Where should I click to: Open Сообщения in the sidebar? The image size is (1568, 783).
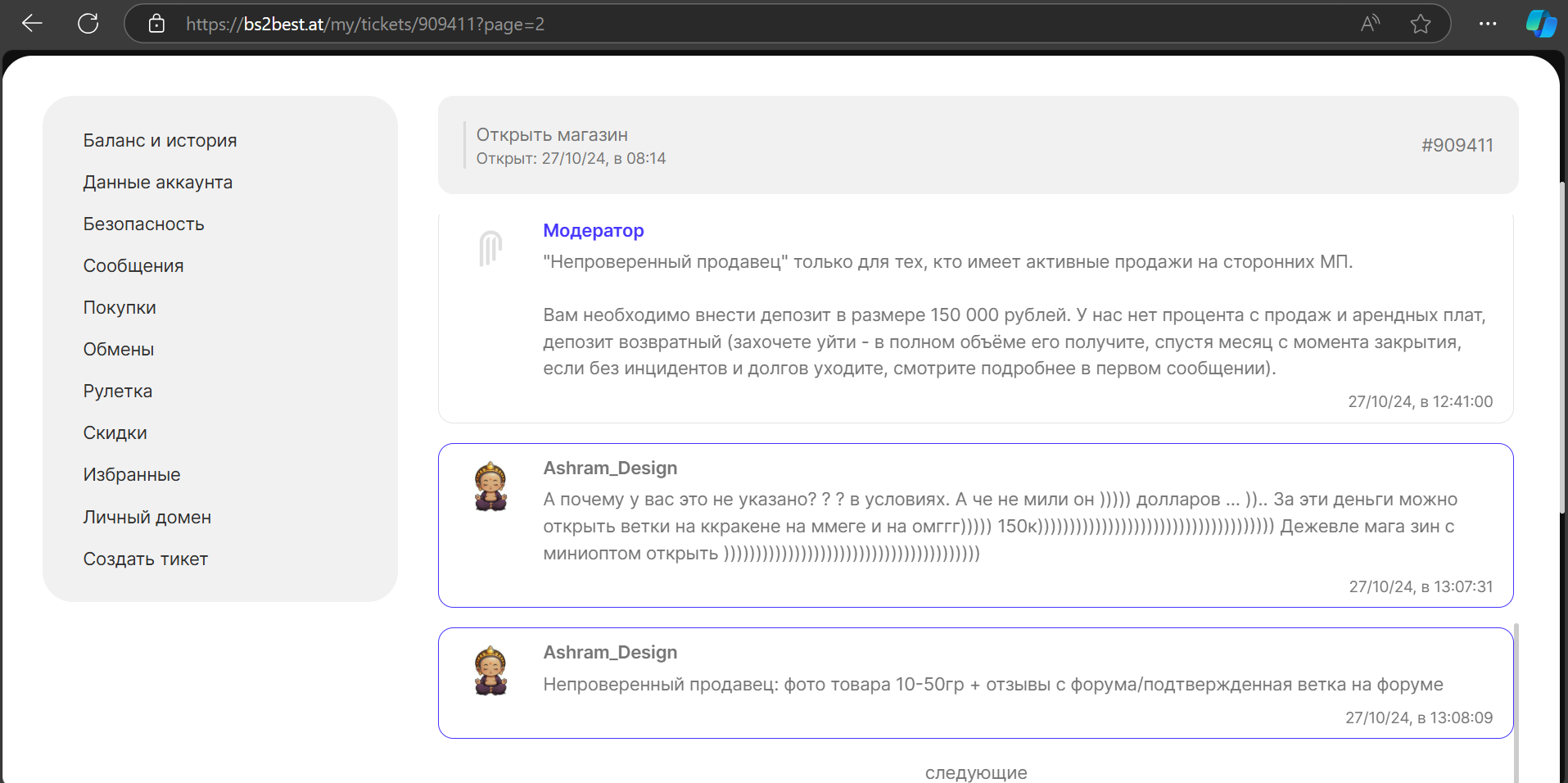pyautogui.click(x=133, y=266)
